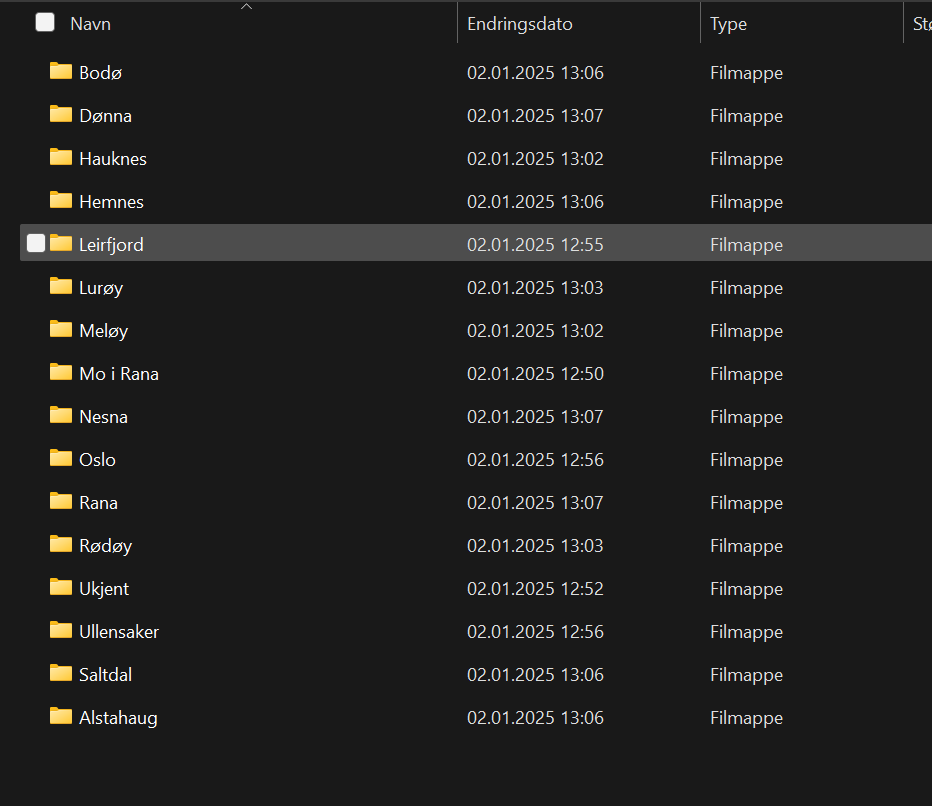
Task: Click the Rana folder icon
Action: [x=61, y=501]
